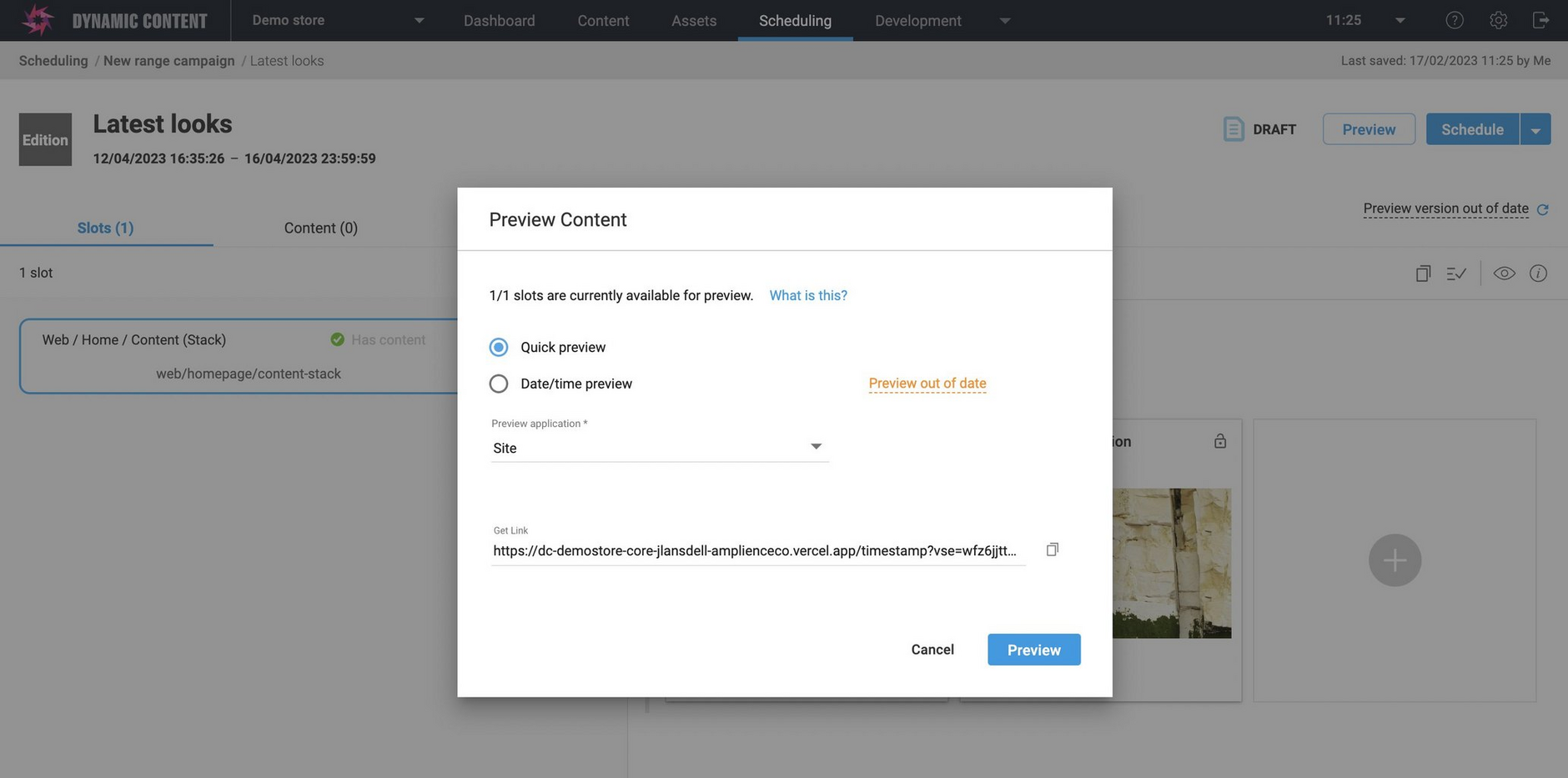The height and width of the screenshot is (778, 1568).
Task: Click the info circle icon in slot toolbar
Action: coord(1538,274)
